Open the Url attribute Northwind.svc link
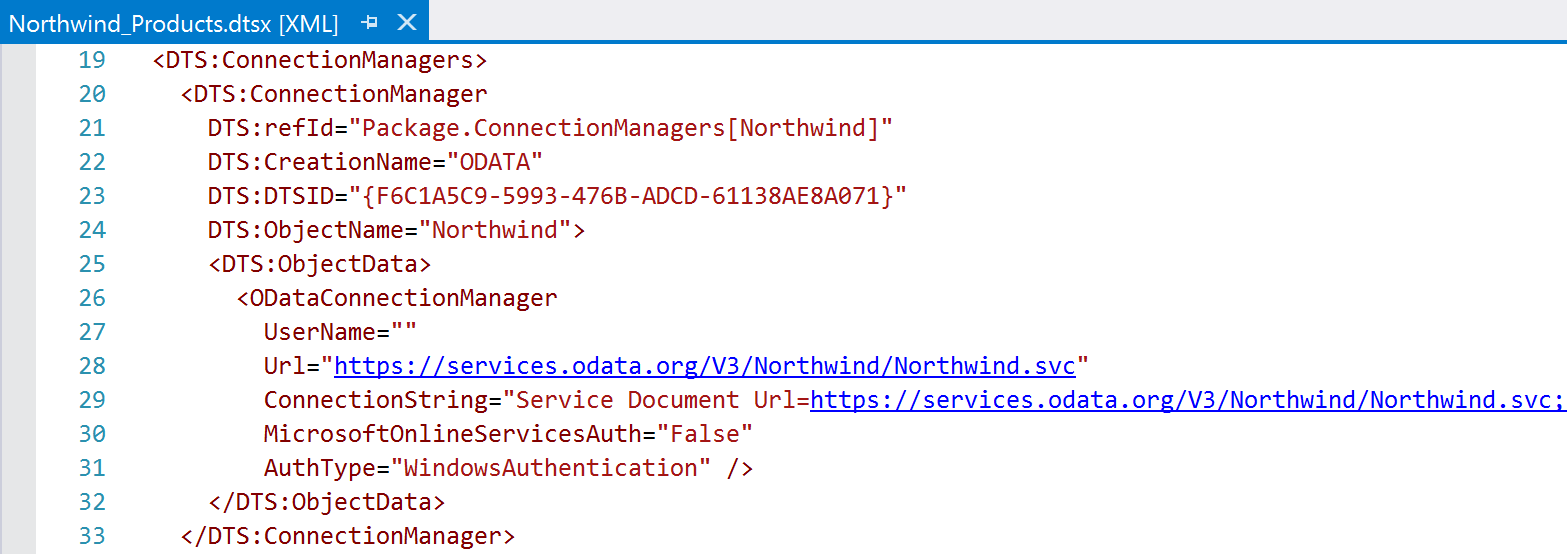This screenshot has height=554, width=1567. pos(704,366)
